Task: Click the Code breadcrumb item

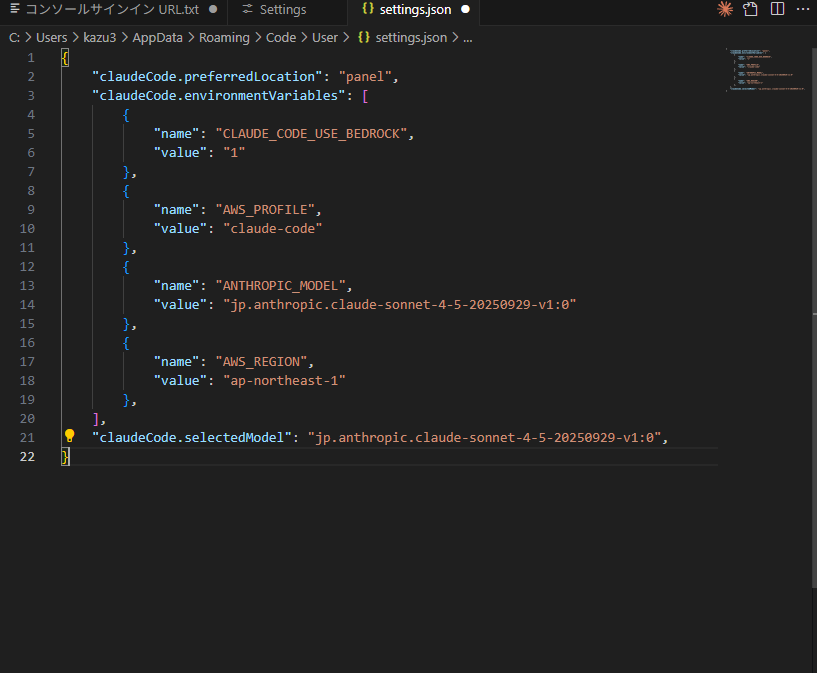Action: (281, 37)
